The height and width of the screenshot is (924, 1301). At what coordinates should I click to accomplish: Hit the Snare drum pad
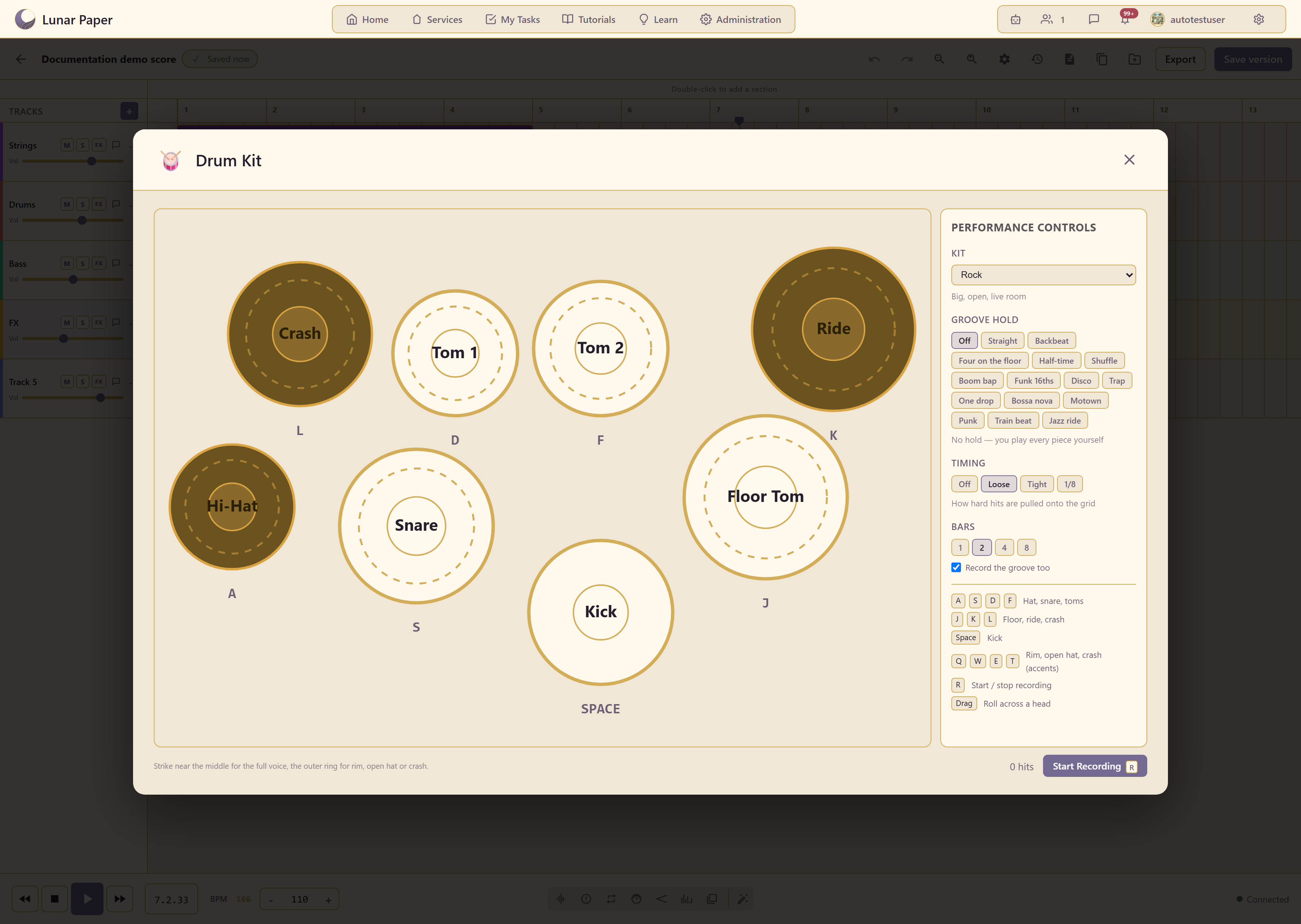[x=416, y=525]
